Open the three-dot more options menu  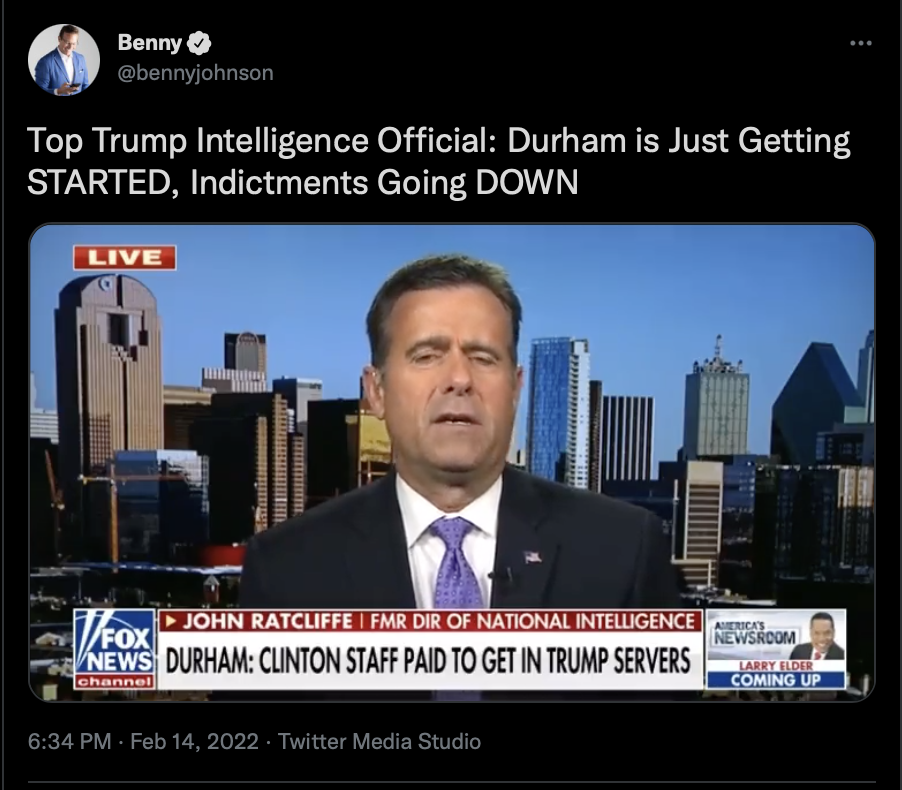pos(861,43)
